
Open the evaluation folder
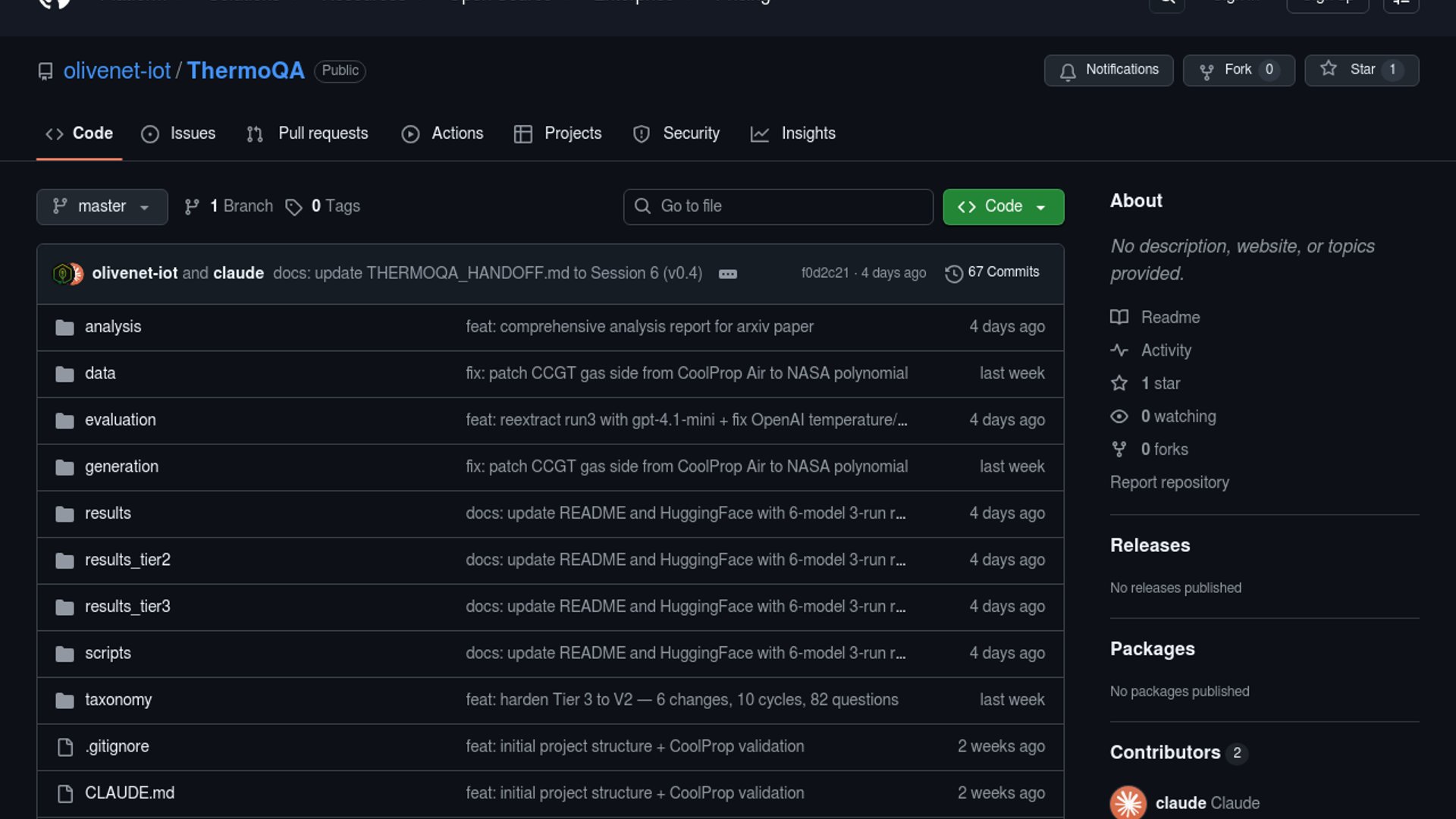pyautogui.click(x=120, y=420)
